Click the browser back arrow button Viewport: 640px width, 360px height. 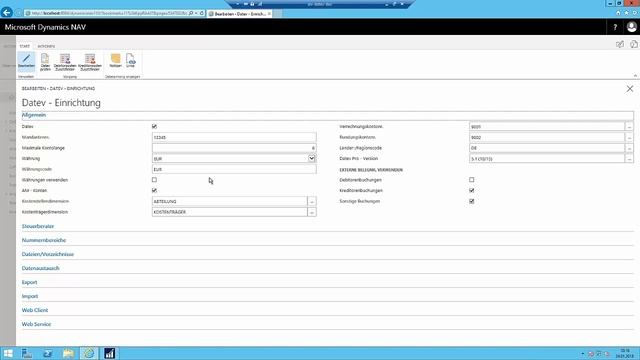pos(7,12)
